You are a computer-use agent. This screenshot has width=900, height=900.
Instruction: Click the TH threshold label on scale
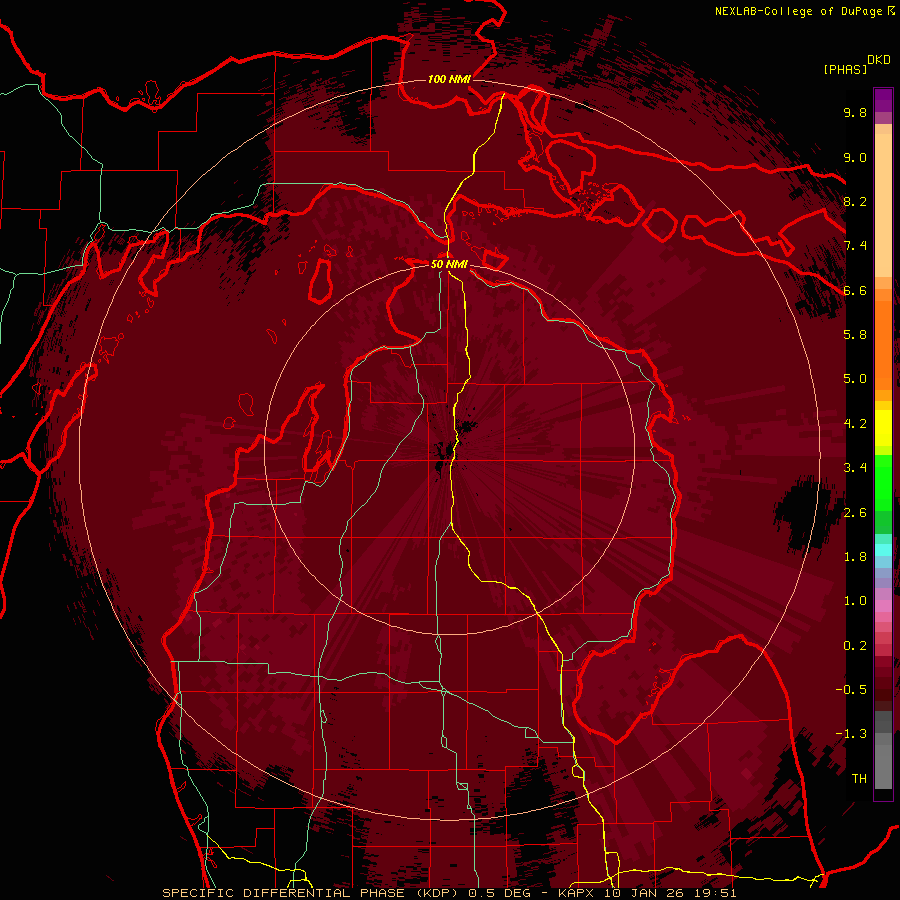click(859, 779)
